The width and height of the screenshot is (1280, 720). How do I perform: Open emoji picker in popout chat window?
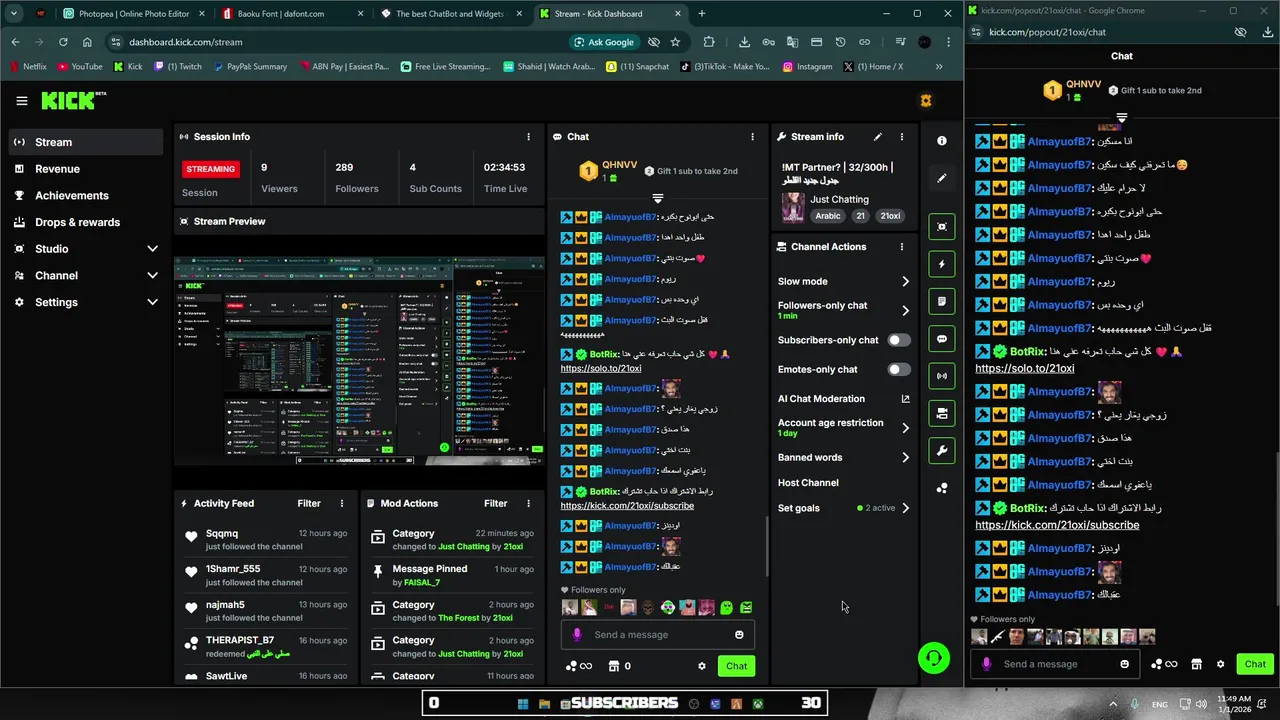tap(1125, 664)
